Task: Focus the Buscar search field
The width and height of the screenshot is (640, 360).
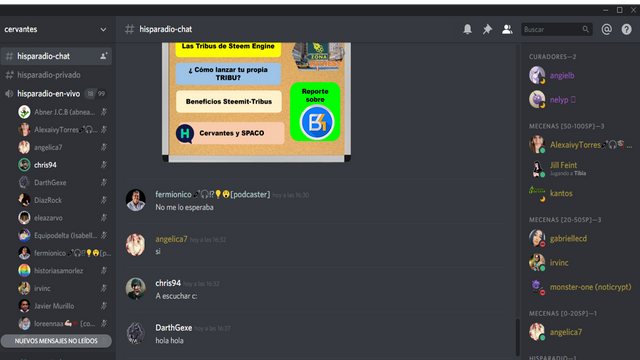Action: pos(557,29)
